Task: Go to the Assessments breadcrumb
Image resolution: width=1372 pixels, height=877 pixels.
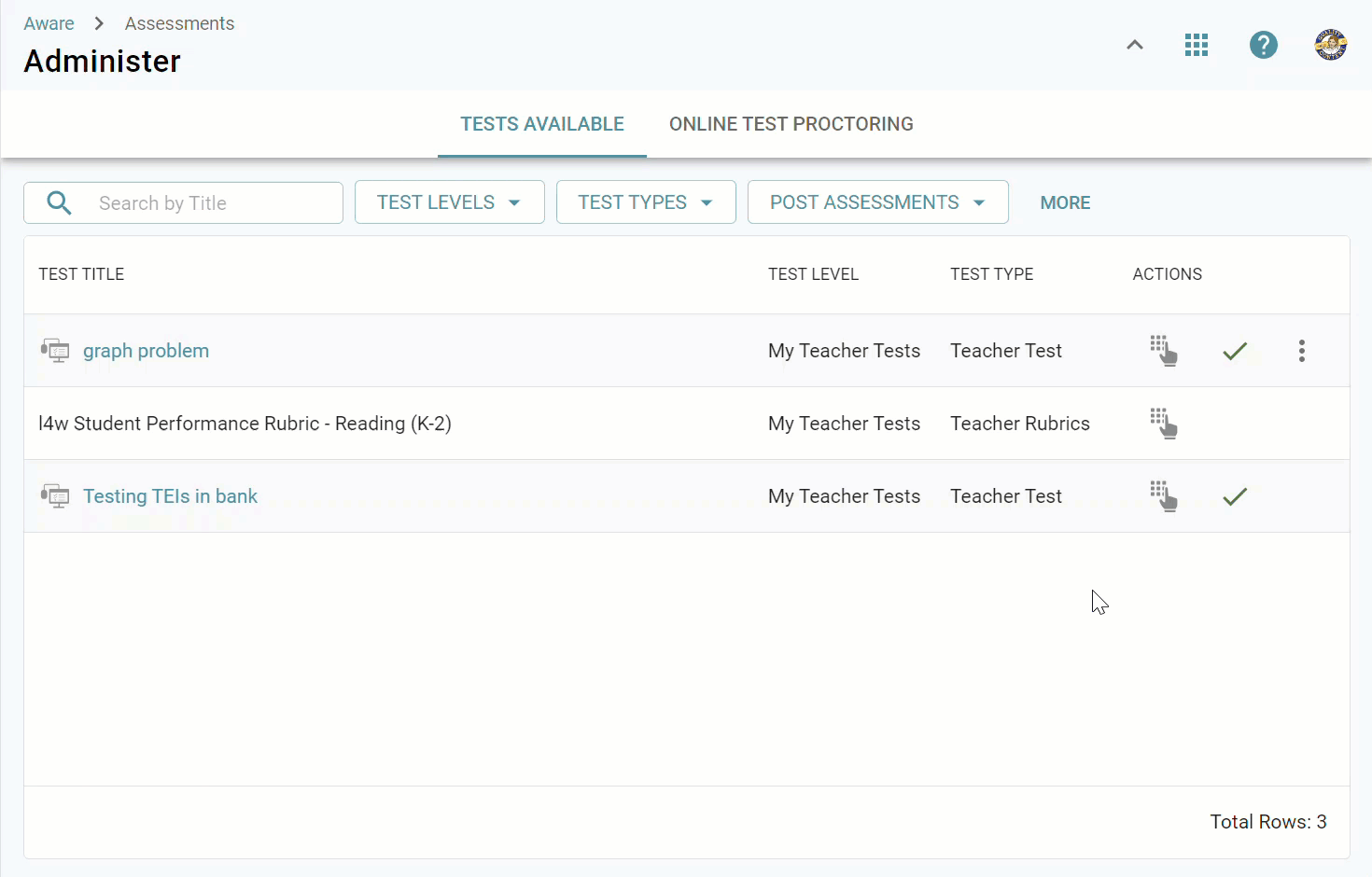Action: (179, 23)
